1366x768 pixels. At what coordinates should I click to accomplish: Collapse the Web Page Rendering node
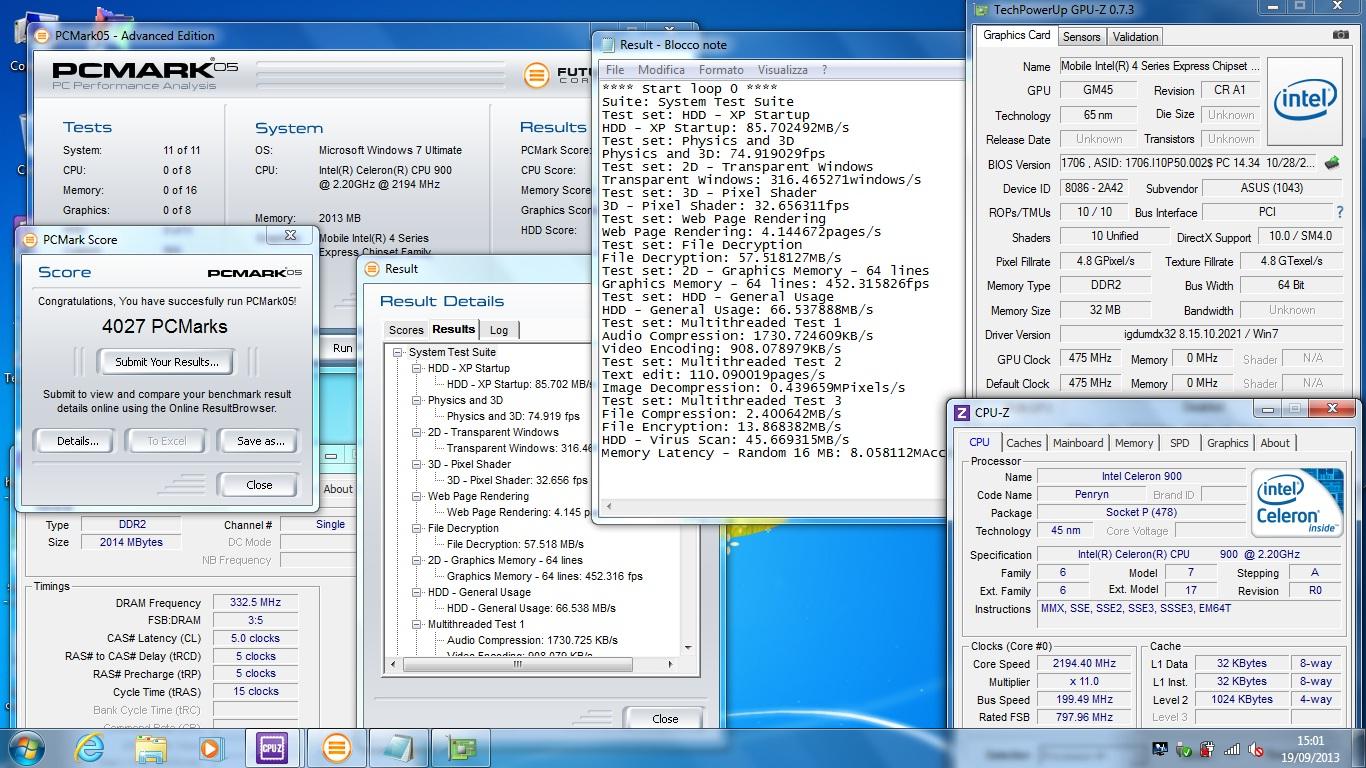click(x=417, y=496)
